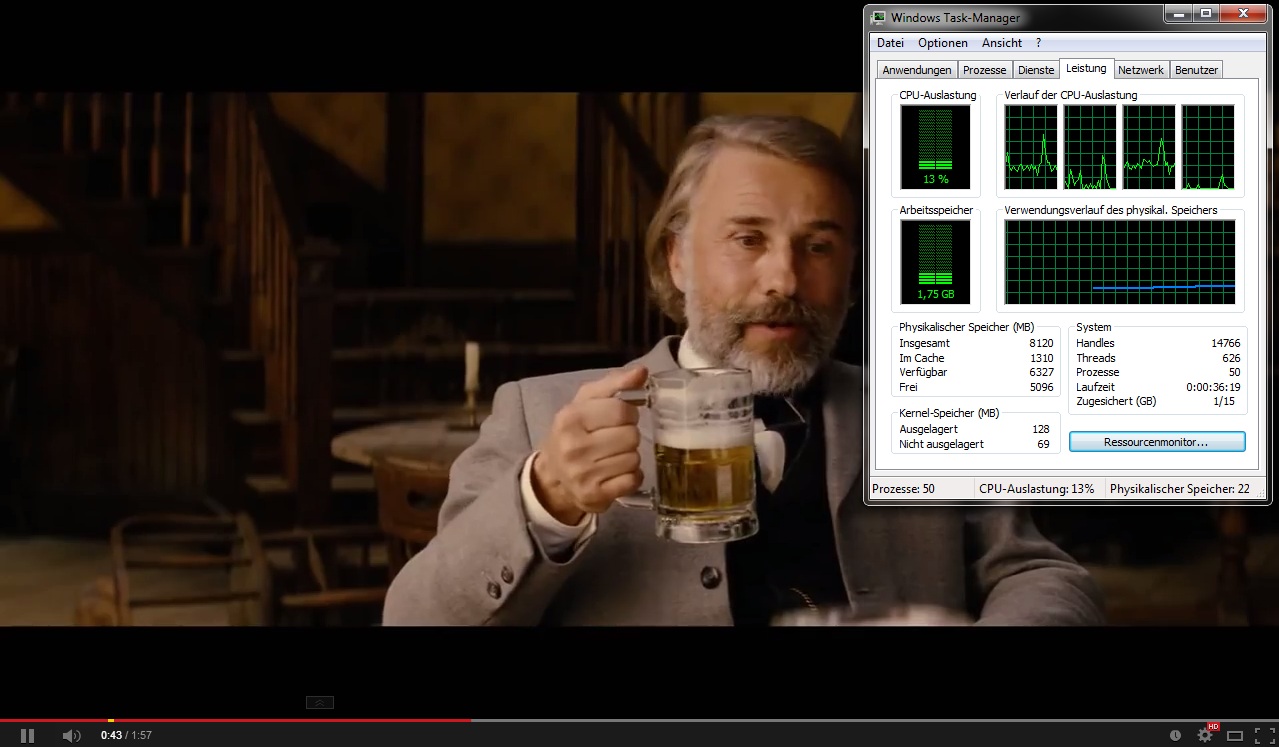Click the 0:43 / 1:57 time display
Screen dimensions: 1279x747
pyautogui.click(x=126, y=736)
